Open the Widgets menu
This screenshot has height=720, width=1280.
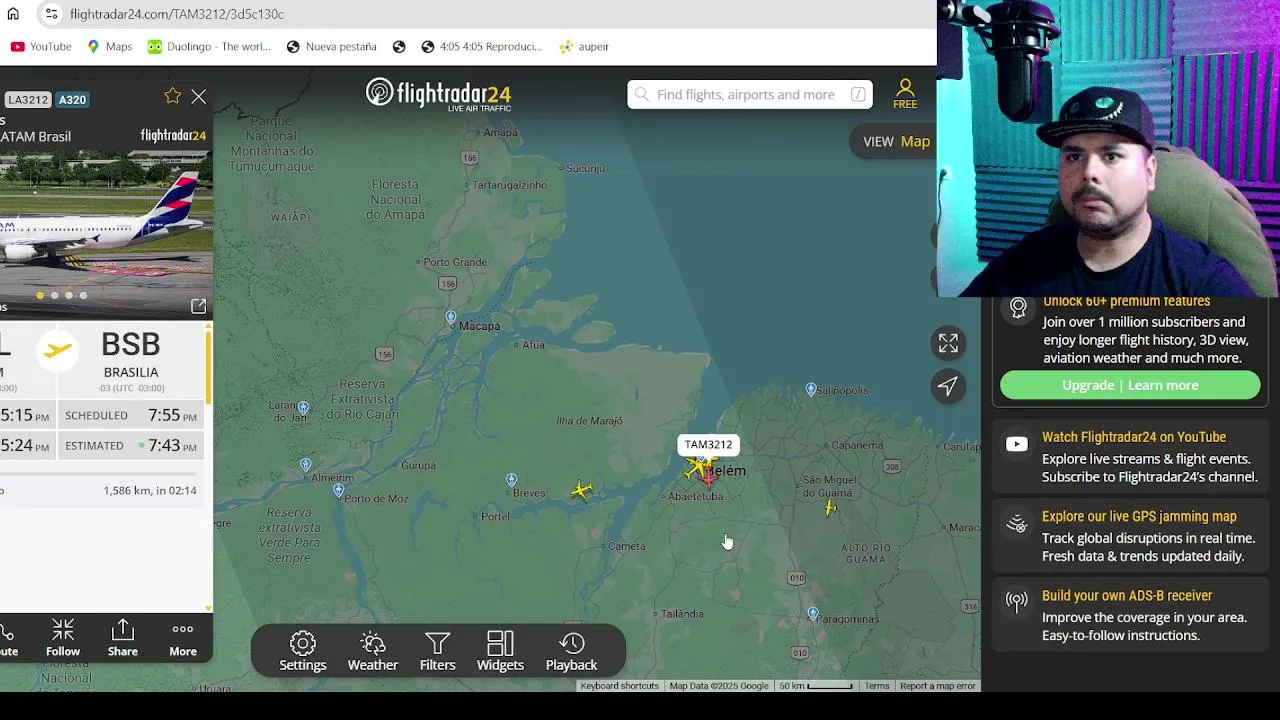coord(500,651)
